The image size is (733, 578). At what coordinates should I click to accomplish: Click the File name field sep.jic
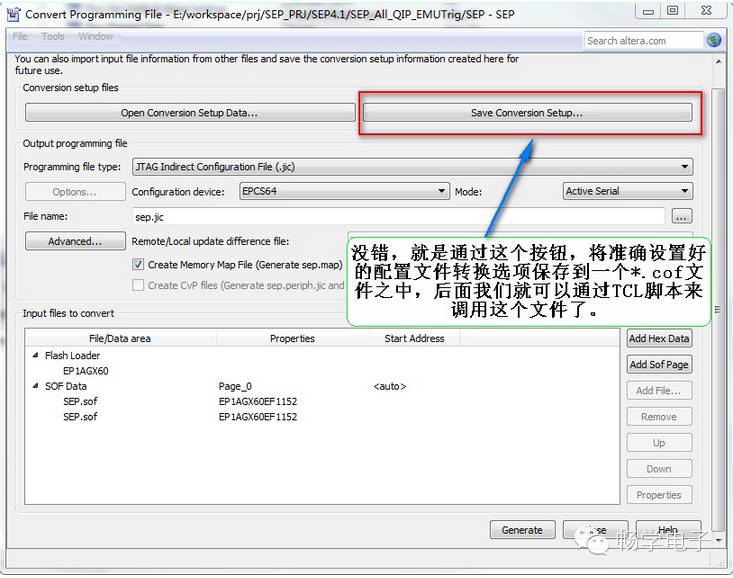point(398,217)
